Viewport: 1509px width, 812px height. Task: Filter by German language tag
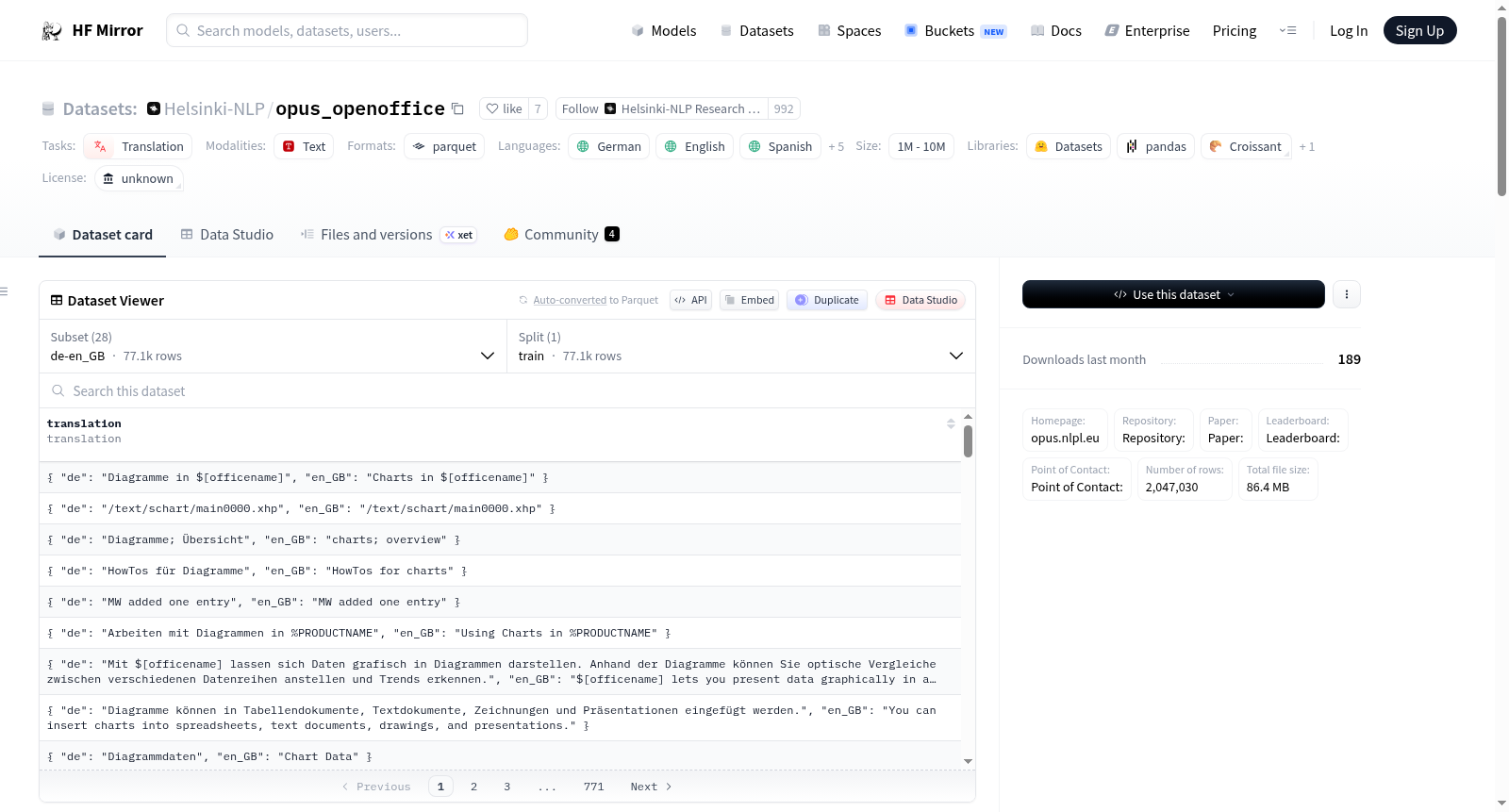point(608,146)
